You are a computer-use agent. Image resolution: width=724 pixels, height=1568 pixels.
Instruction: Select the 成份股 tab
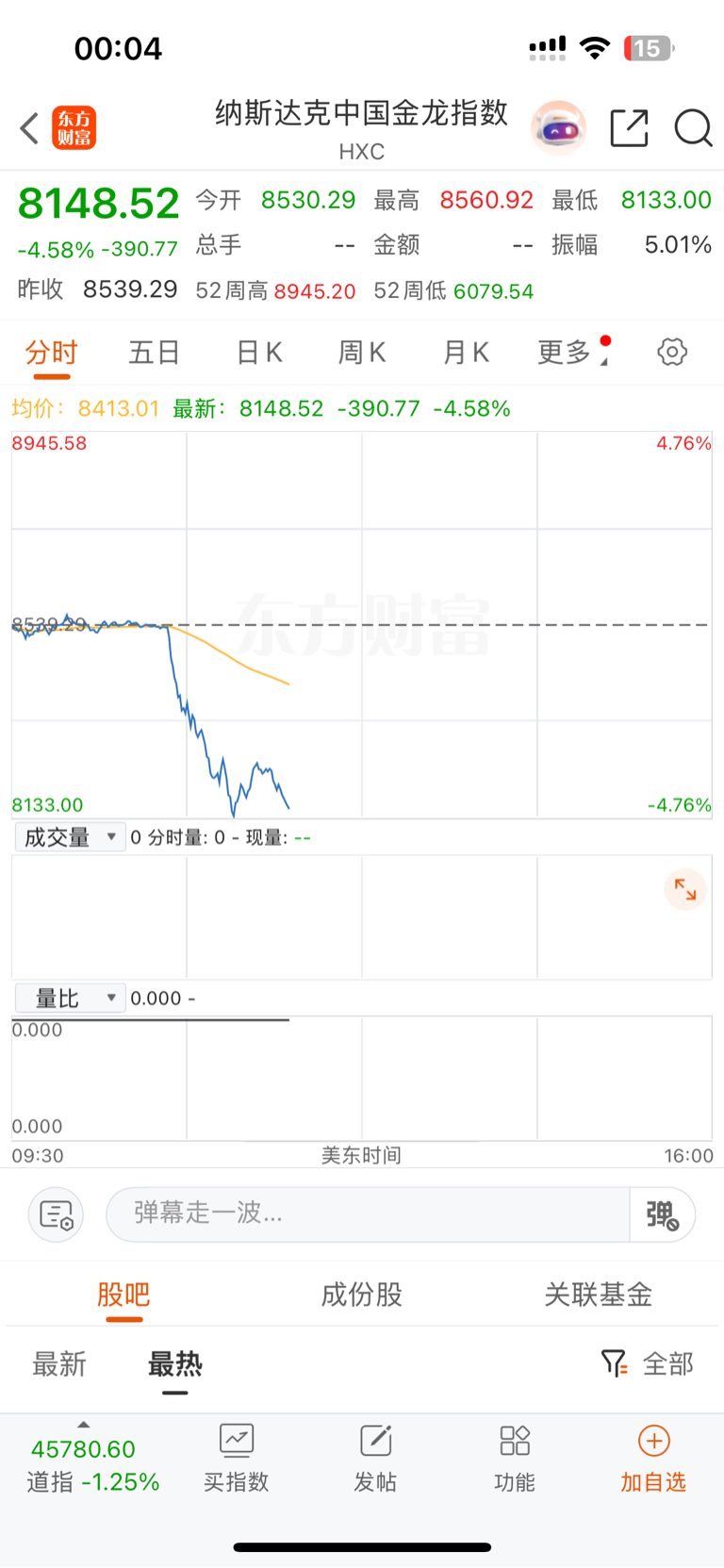coord(361,1295)
